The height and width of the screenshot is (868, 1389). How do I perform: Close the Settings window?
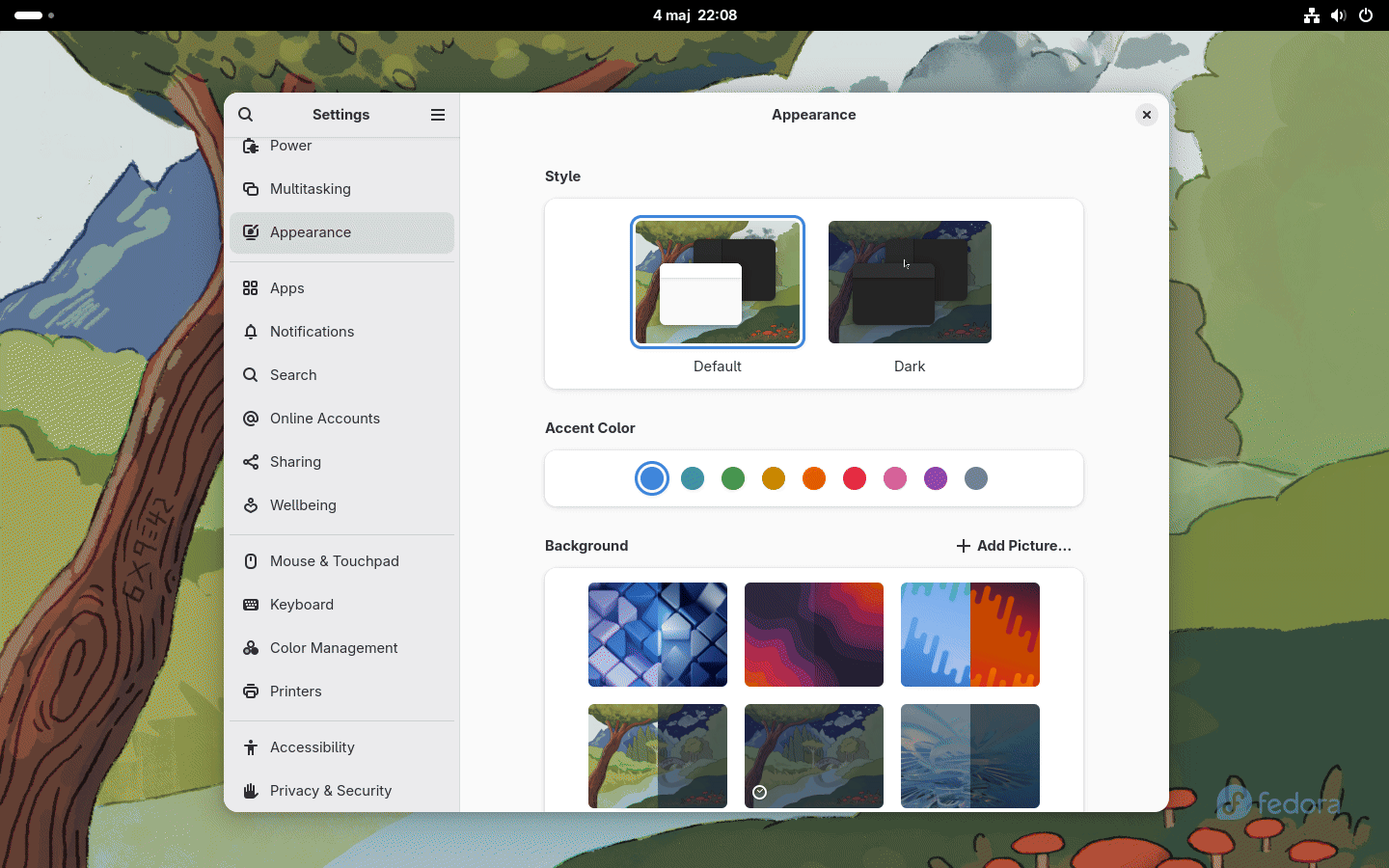tap(1147, 115)
